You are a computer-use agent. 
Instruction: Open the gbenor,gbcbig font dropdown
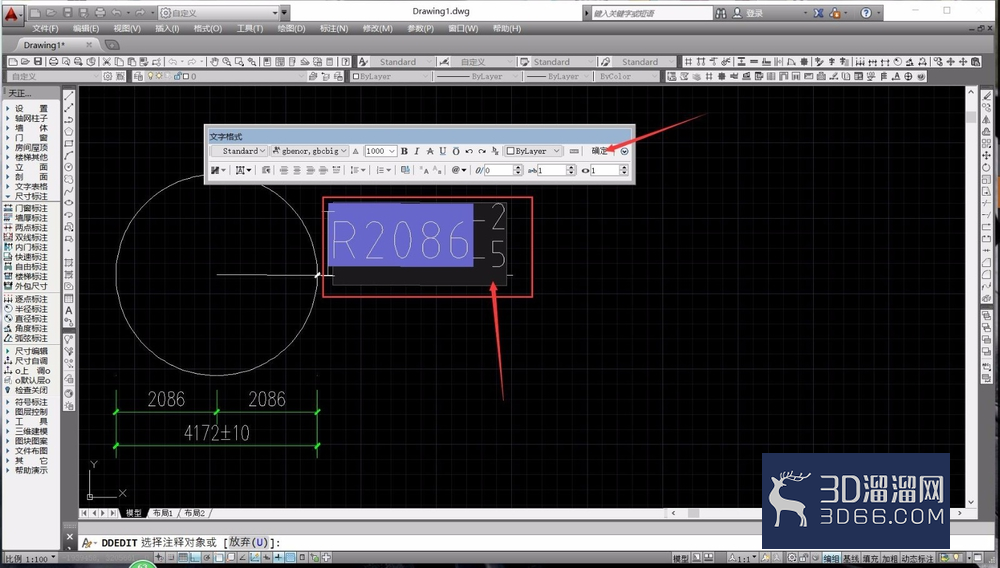(309, 151)
